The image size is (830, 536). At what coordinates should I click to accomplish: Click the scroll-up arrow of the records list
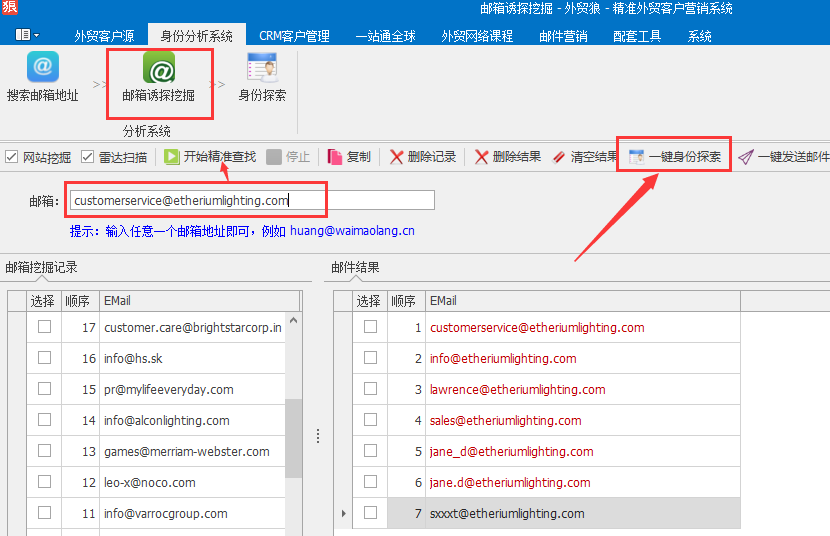click(x=293, y=320)
